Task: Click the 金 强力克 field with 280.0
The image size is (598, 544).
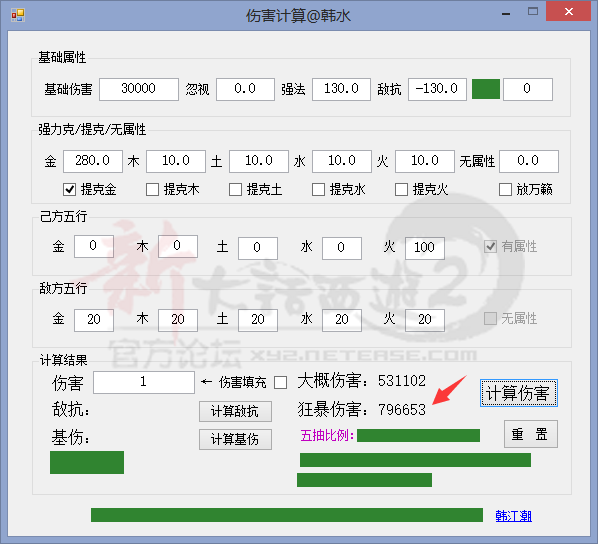Action: pyautogui.click(x=93, y=161)
